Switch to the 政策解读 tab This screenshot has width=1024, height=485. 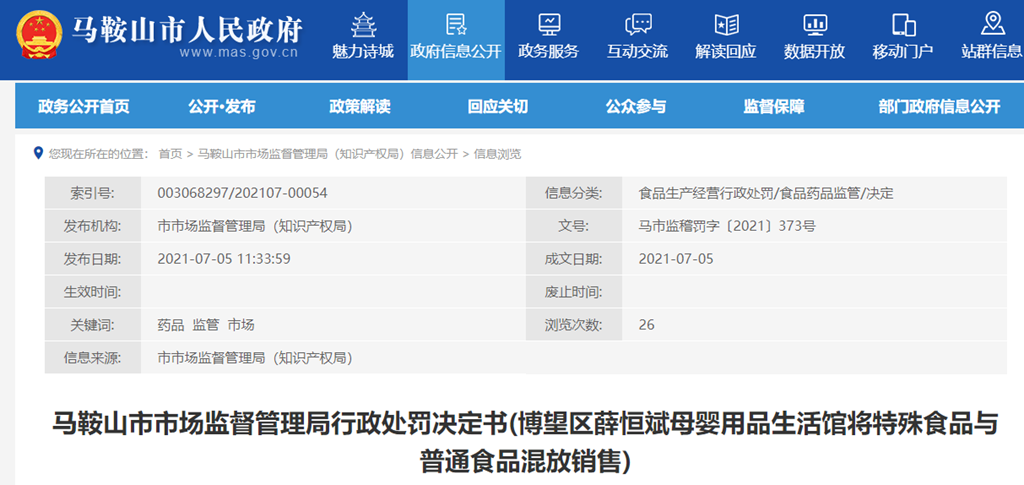[359, 107]
